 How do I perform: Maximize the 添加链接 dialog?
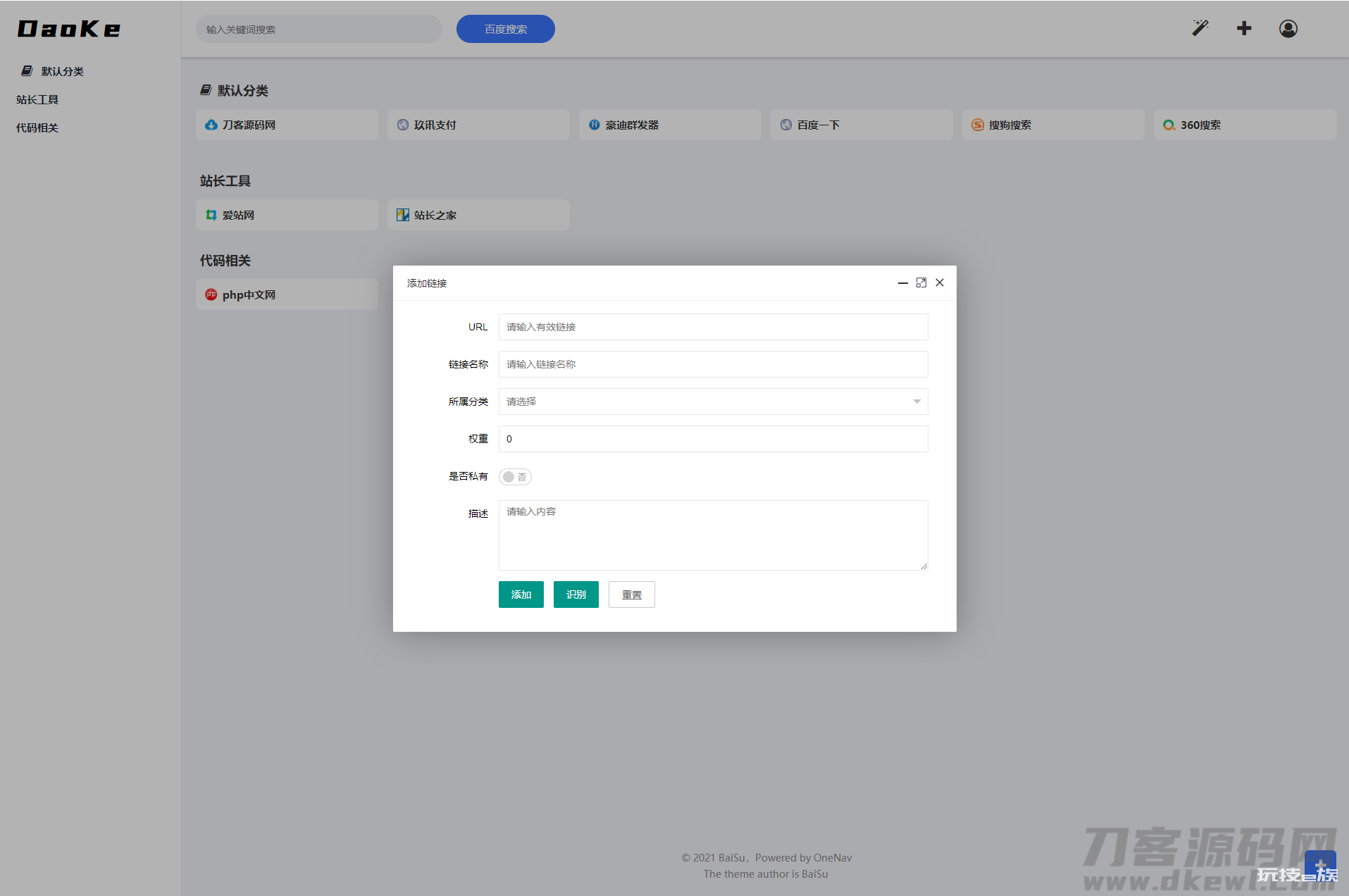coord(921,282)
